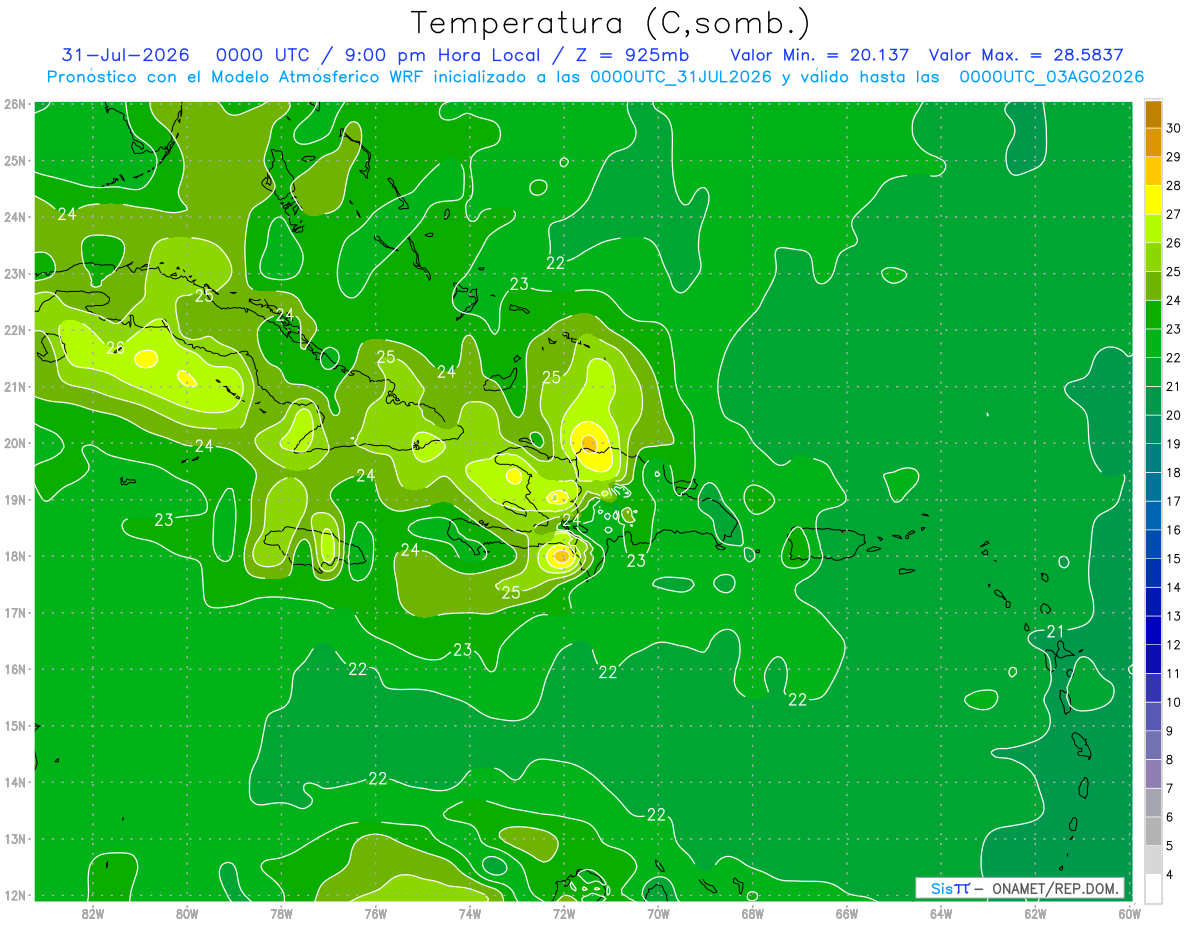Click the '78W' longitude label
The width and height of the screenshot is (1200, 927).
(281, 913)
